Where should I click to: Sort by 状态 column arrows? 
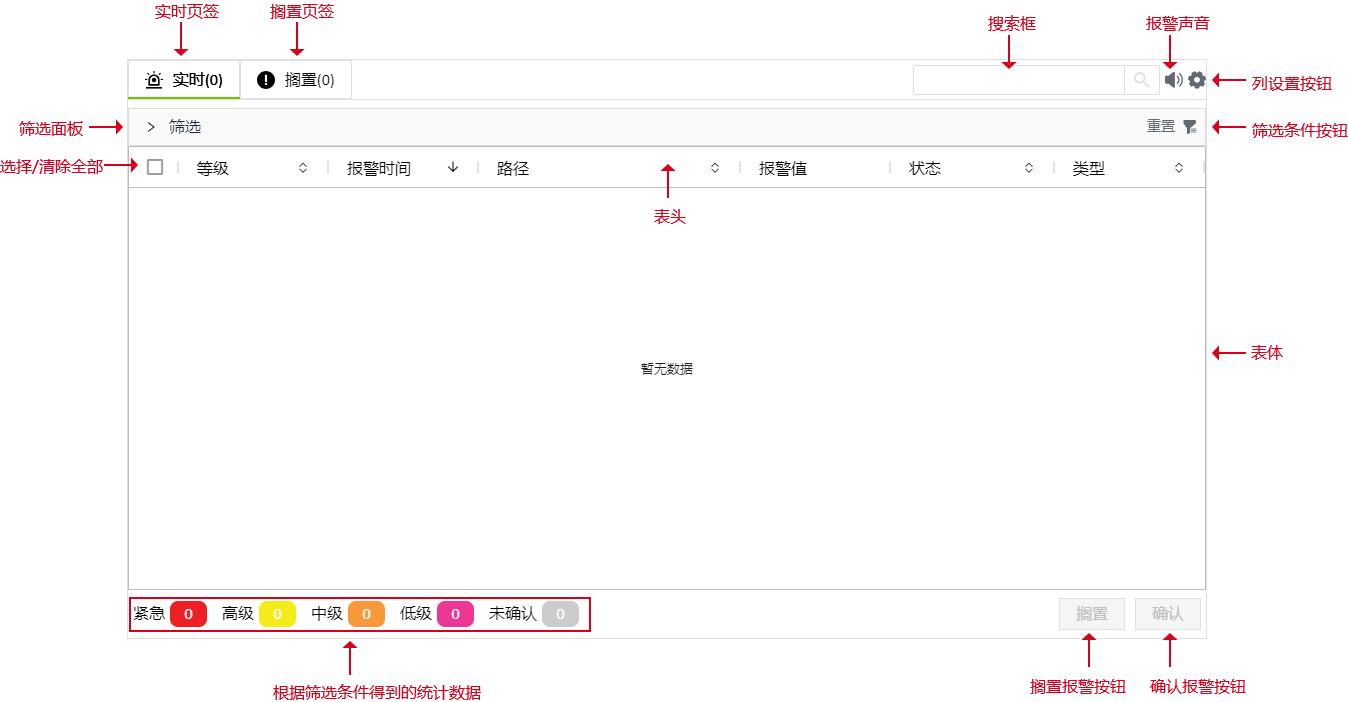point(1029,168)
